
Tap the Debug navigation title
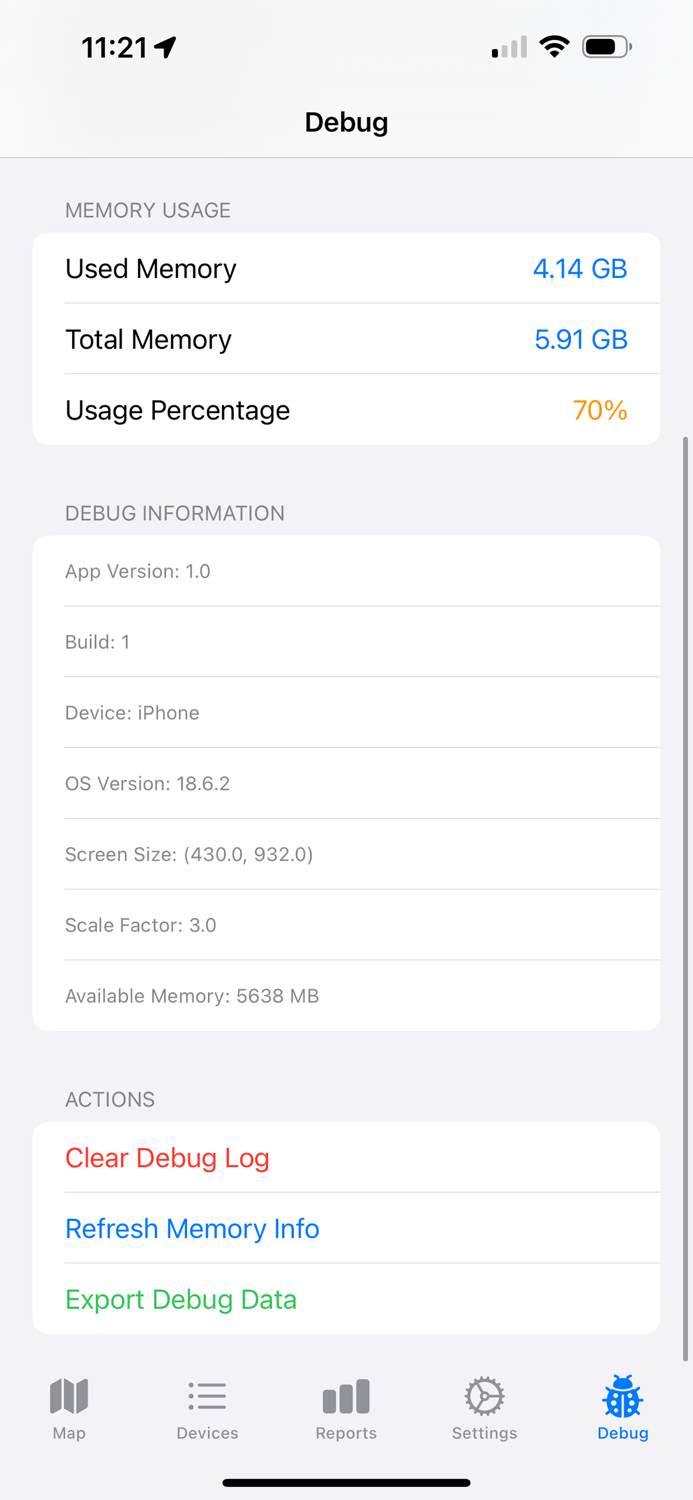pyautogui.click(x=346, y=122)
